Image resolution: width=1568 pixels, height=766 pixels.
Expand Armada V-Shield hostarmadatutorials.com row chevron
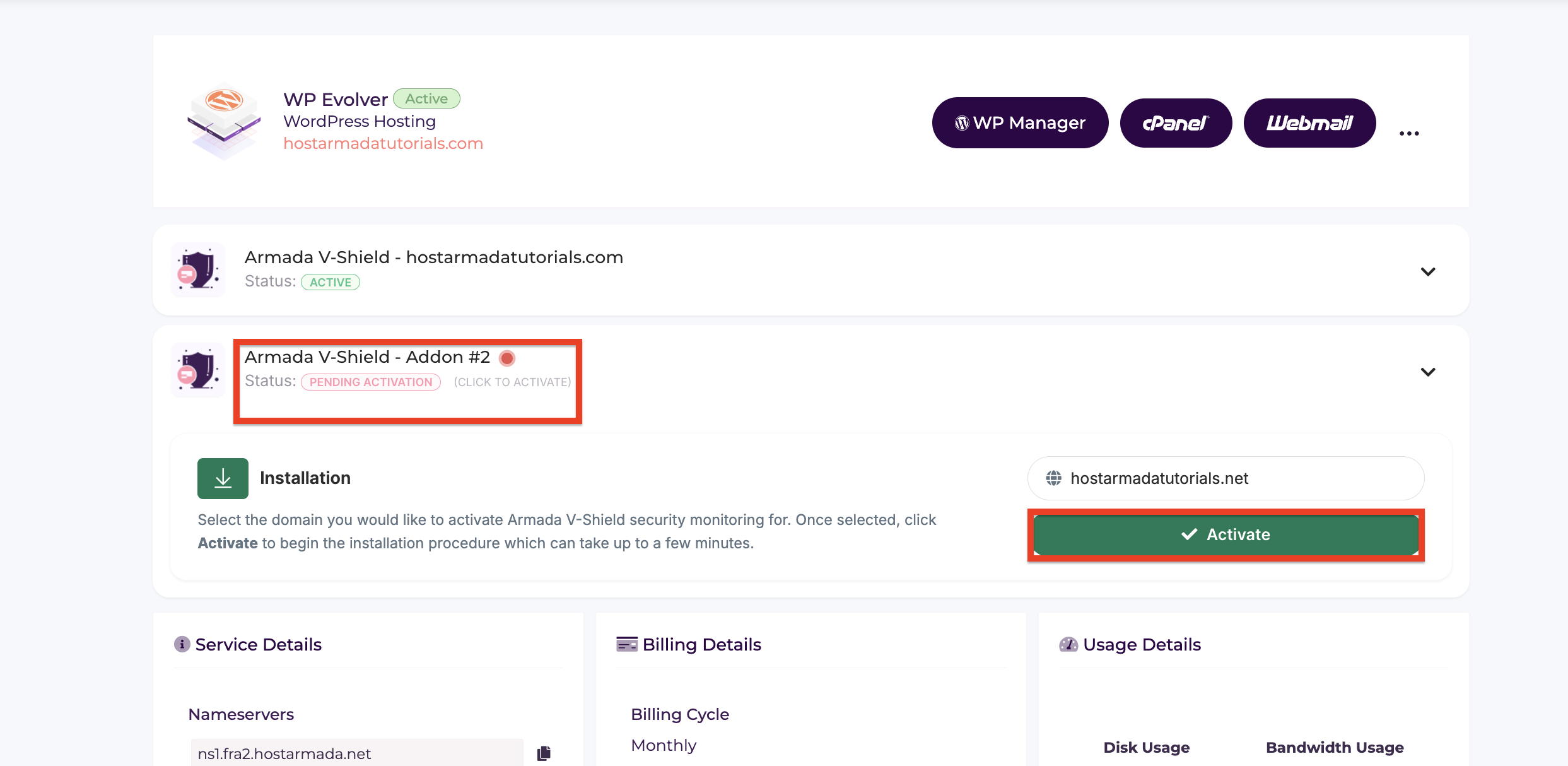pyautogui.click(x=1428, y=271)
